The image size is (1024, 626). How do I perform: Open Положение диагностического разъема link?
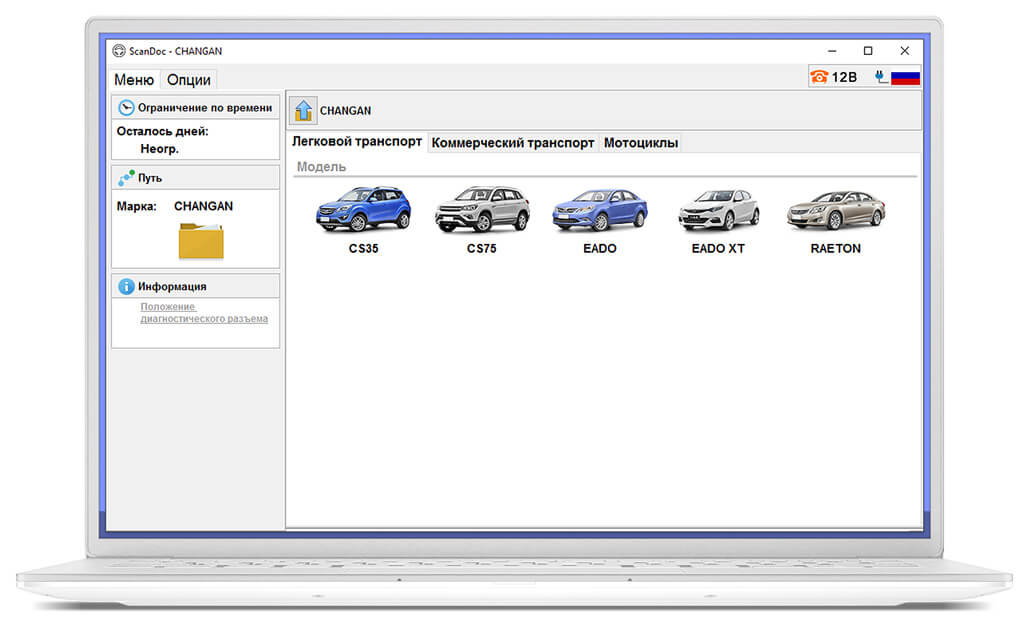pyautogui.click(x=204, y=313)
